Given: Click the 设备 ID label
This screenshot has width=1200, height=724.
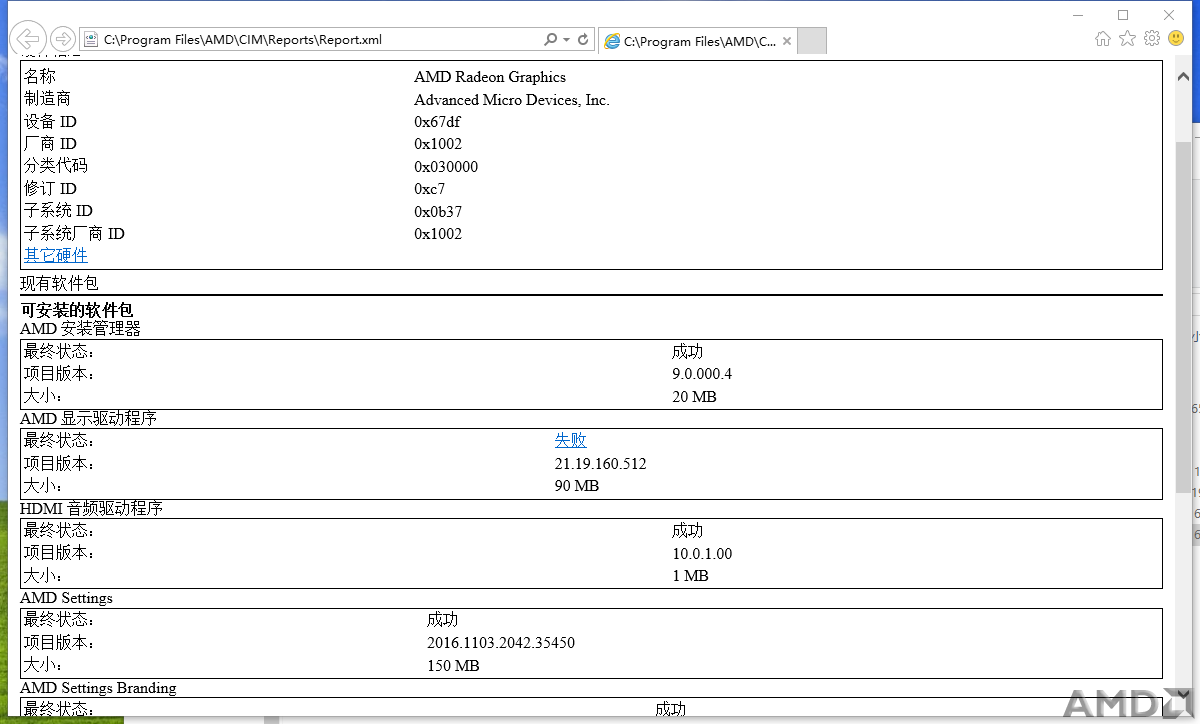Looking at the screenshot, I should [x=50, y=122].
